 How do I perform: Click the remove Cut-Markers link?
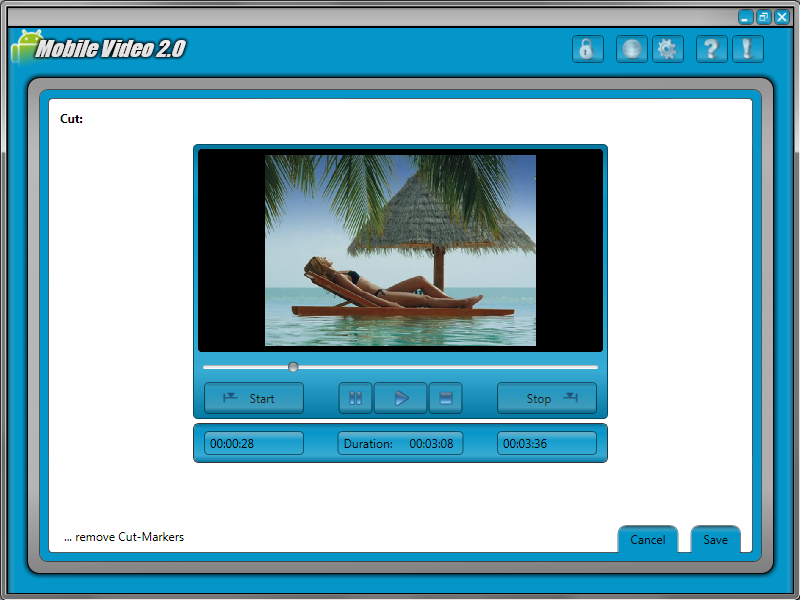click(x=124, y=537)
